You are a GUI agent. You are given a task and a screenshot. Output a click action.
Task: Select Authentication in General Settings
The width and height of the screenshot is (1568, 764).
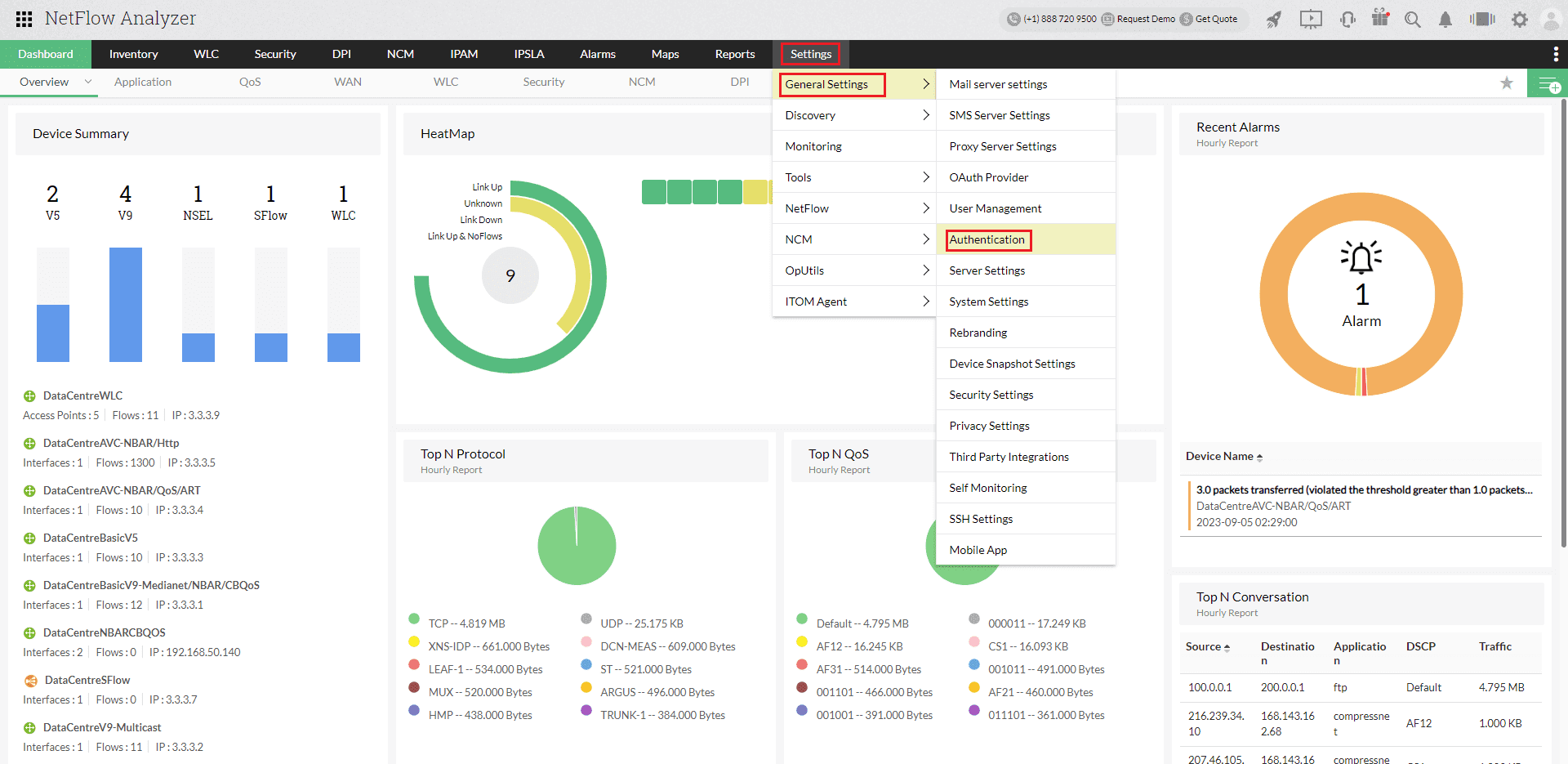(1026, 239)
